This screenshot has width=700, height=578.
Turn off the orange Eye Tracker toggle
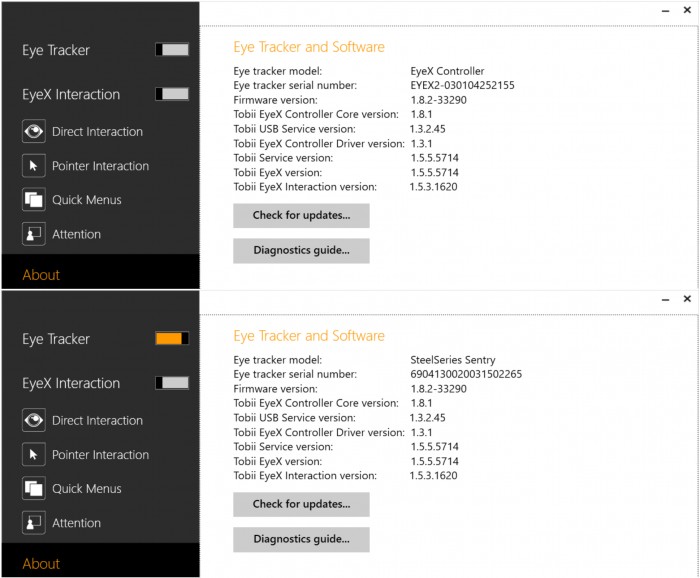pos(172,338)
